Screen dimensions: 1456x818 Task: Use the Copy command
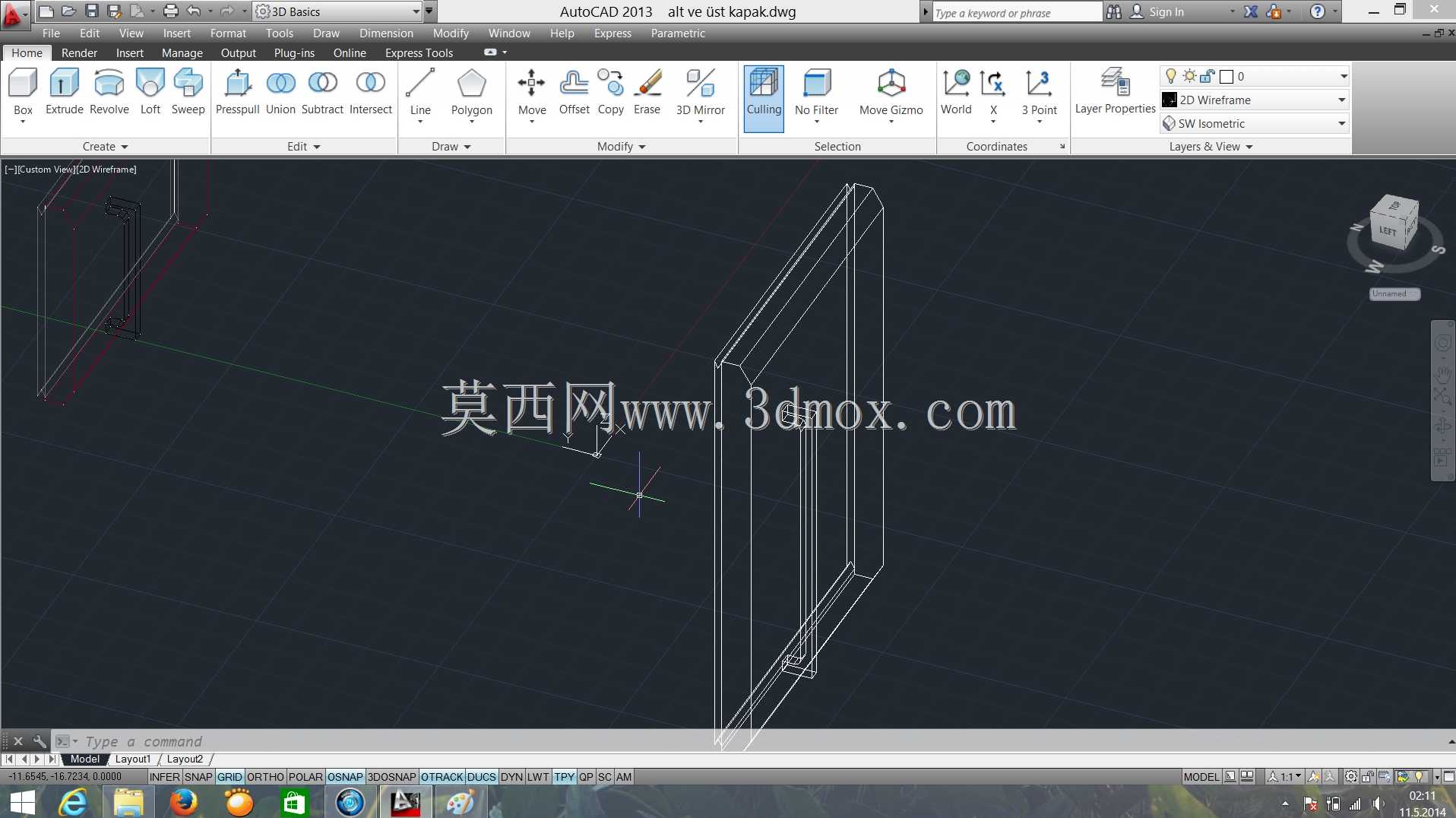coord(611,93)
